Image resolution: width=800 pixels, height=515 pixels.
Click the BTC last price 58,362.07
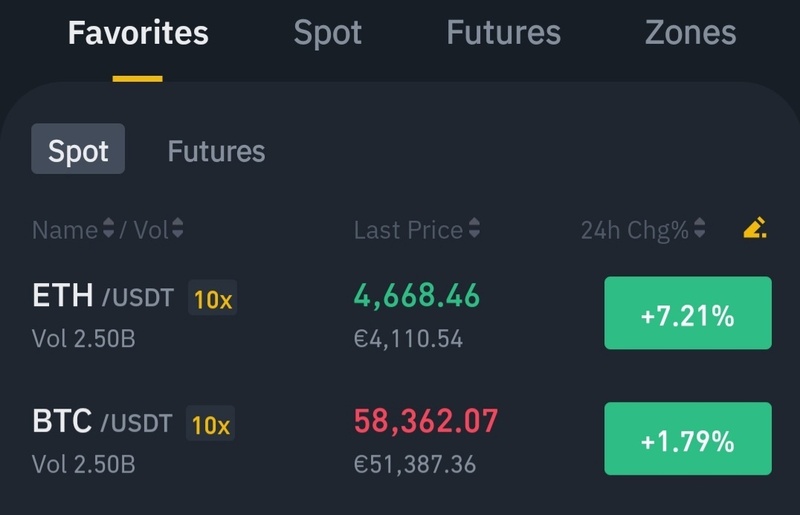coord(426,422)
